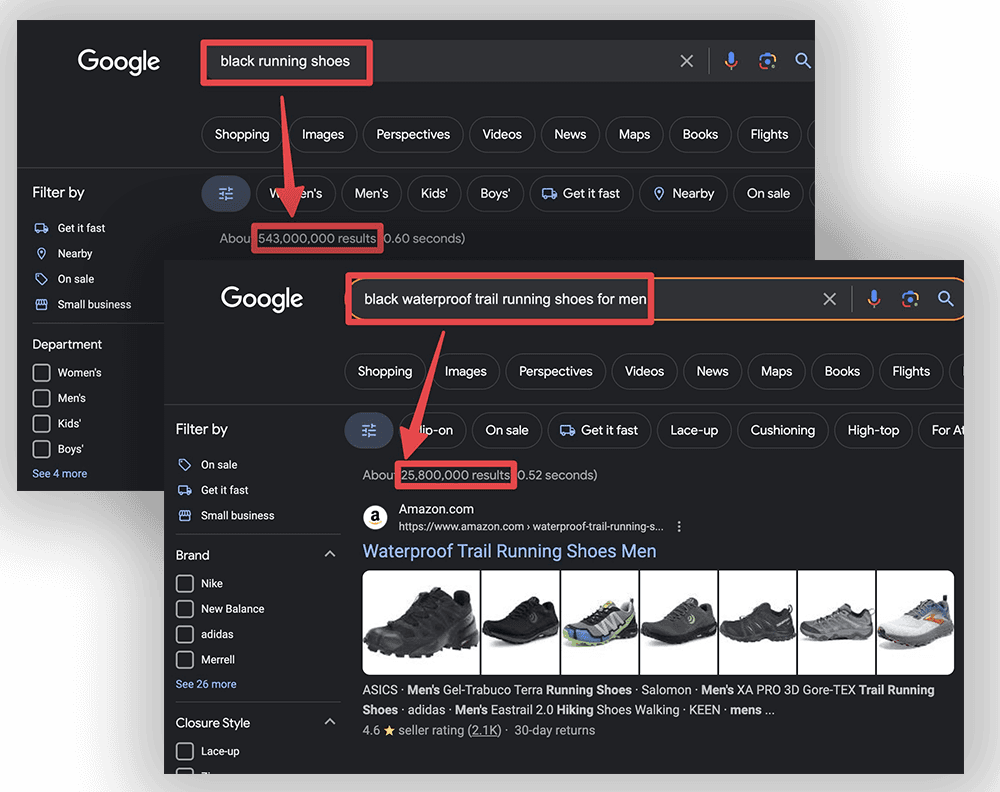This screenshot has width=1000, height=792.
Task: Open the three-dot menu next to the Amazon.com result
Action: pyautogui.click(x=679, y=526)
